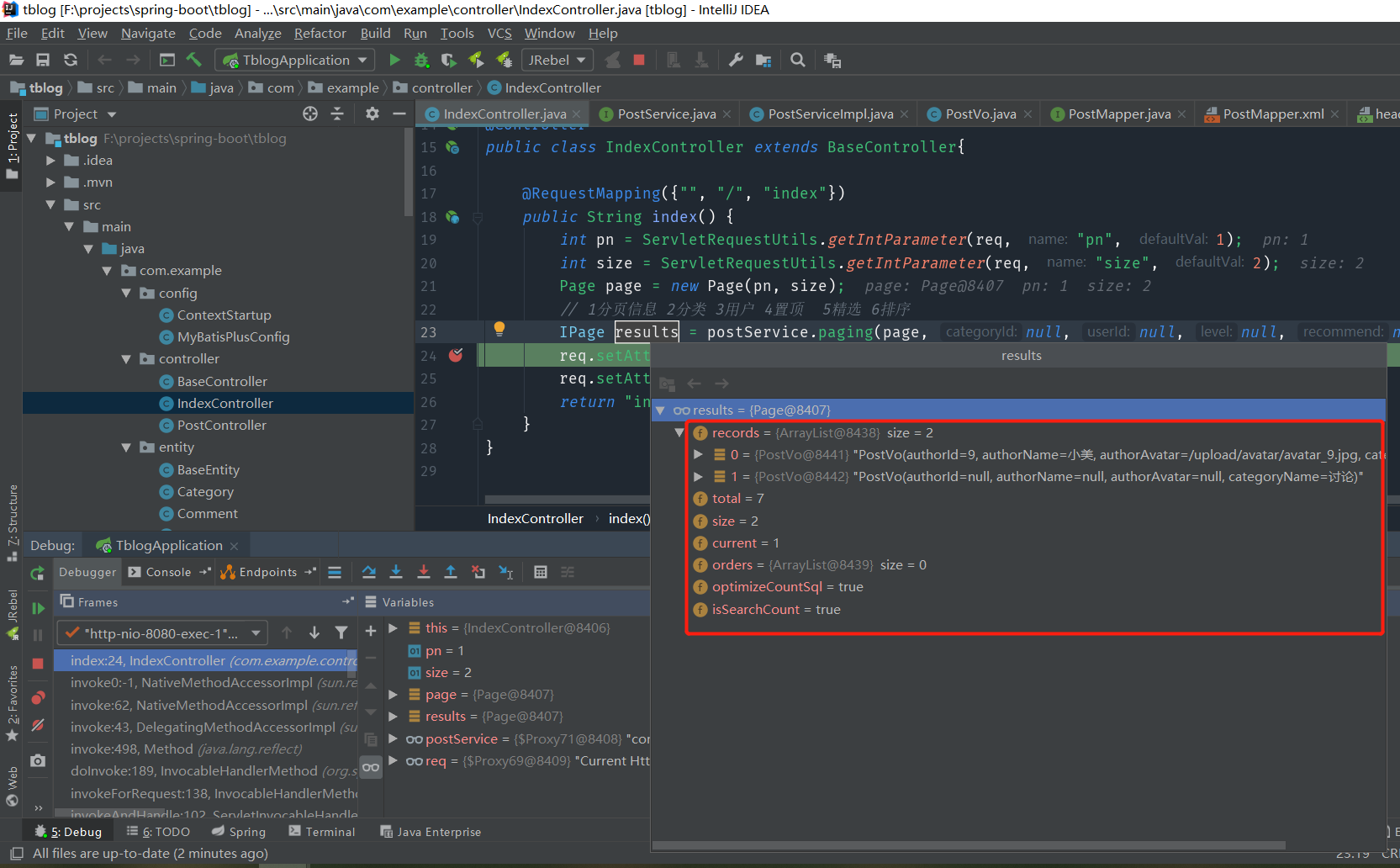Click Resume Program icon in debug sidebar
The width and height of the screenshot is (1400, 868).
coord(38,608)
